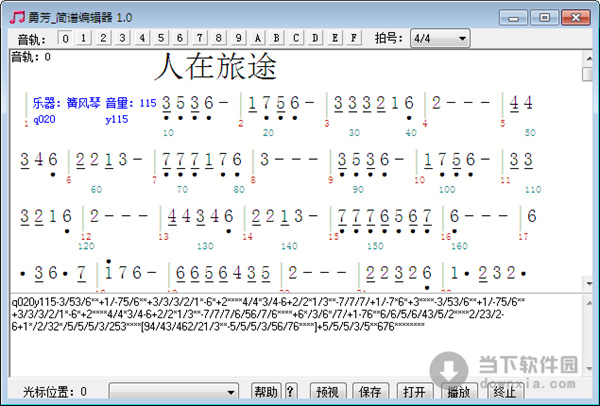Click the question mark button
The height and width of the screenshot is (406, 600).
point(291,391)
